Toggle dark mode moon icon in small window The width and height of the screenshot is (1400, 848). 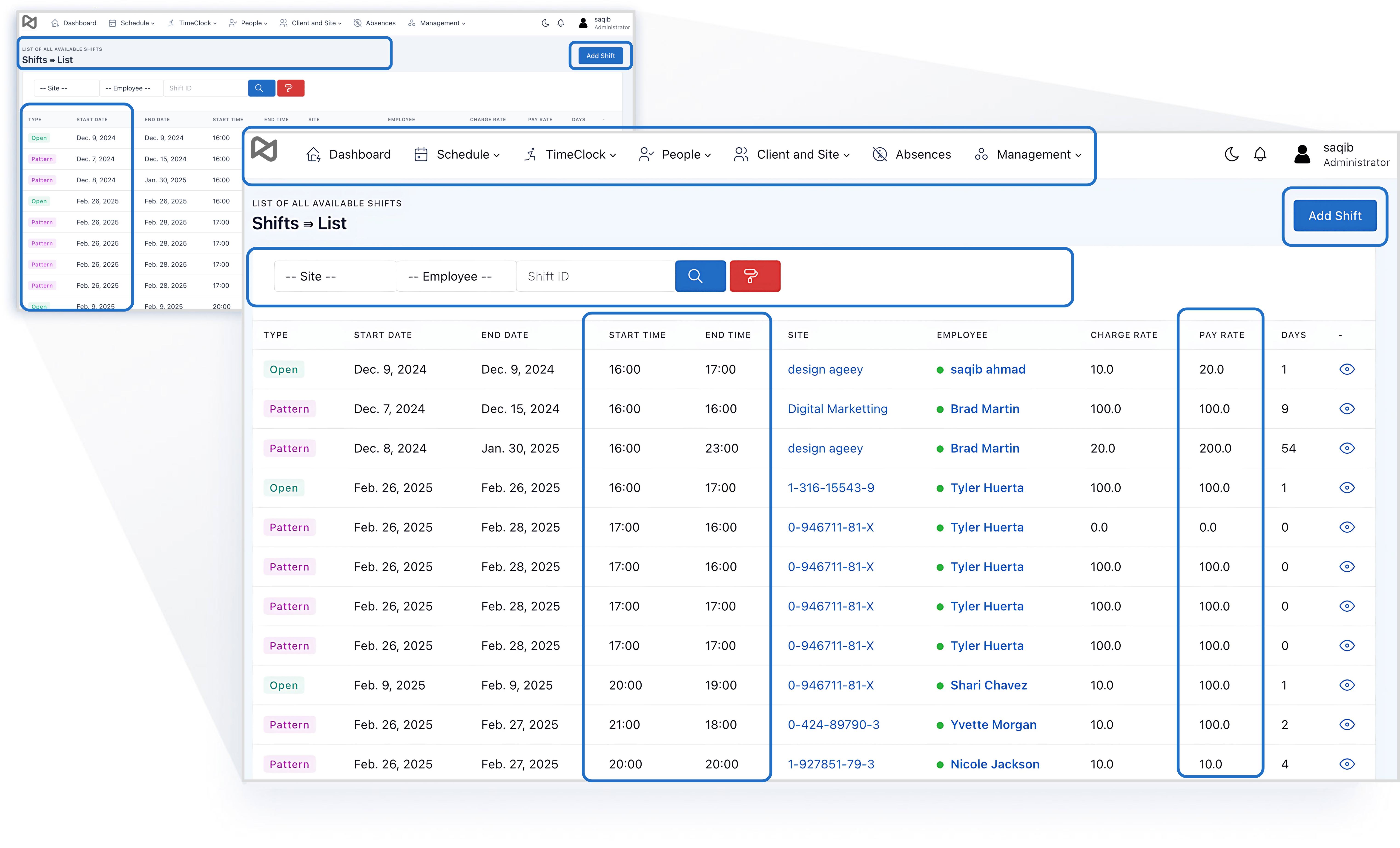[545, 23]
